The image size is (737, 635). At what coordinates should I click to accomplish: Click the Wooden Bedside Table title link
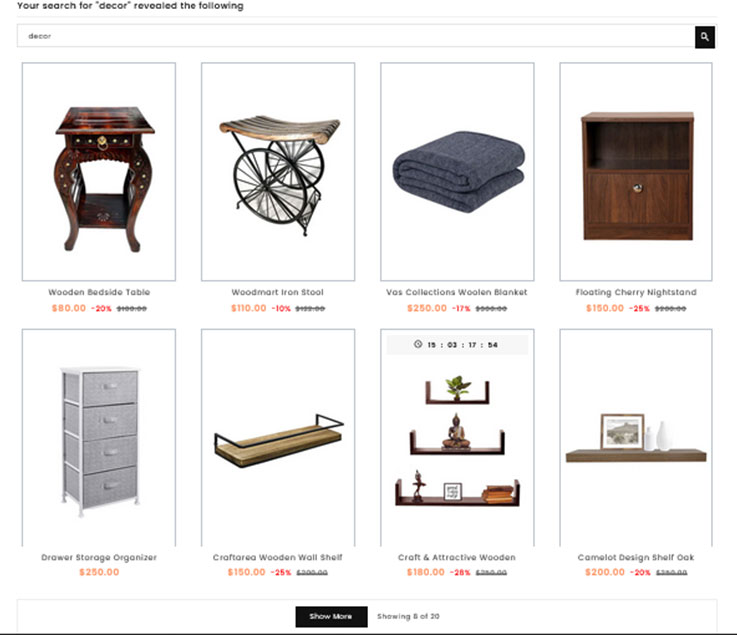tap(99, 292)
